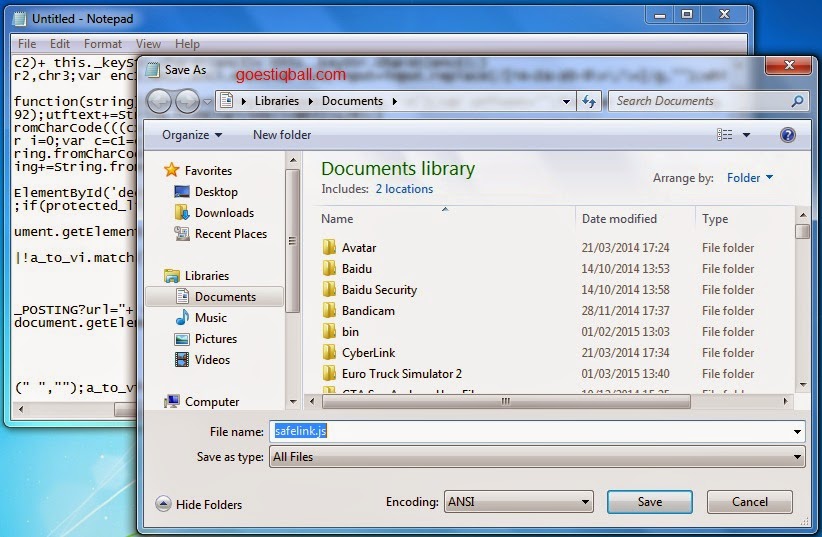Click the Cancel button
The width and height of the screenshot is (822, 537).
pos(749,502)
